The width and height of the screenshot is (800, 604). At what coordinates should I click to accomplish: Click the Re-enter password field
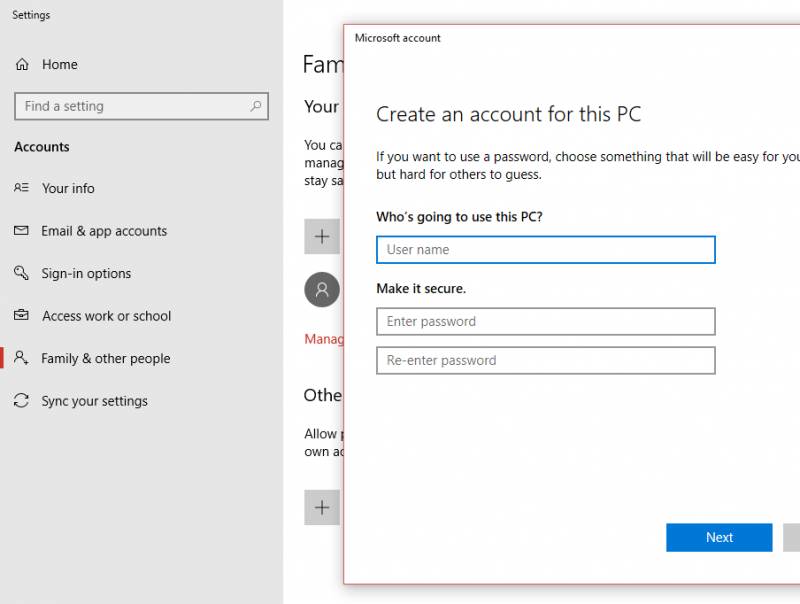click(546, 360)
